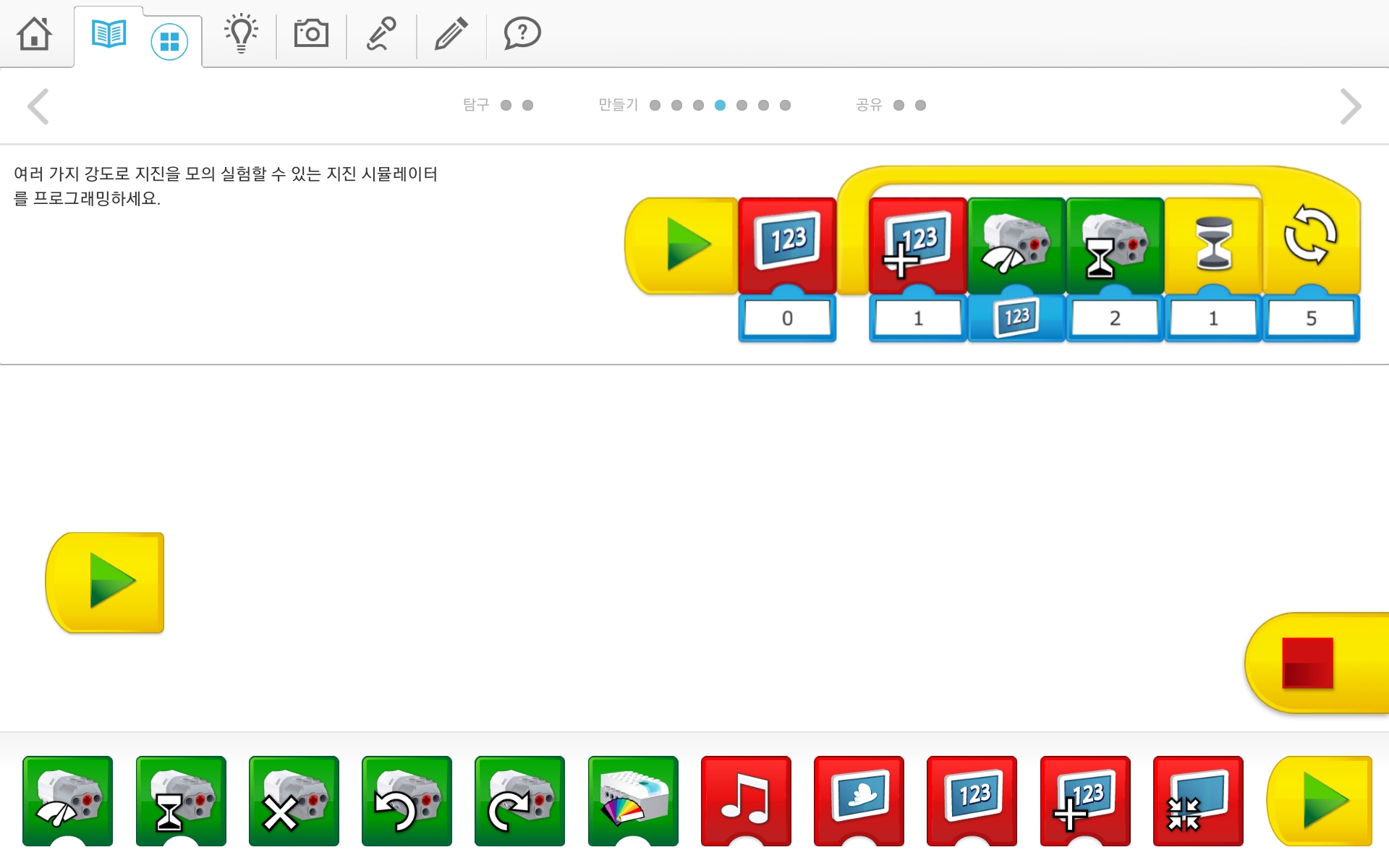Click the loop count input value 5
This screenshot has height=868, width=1389.
click(x=1311, y=318)
